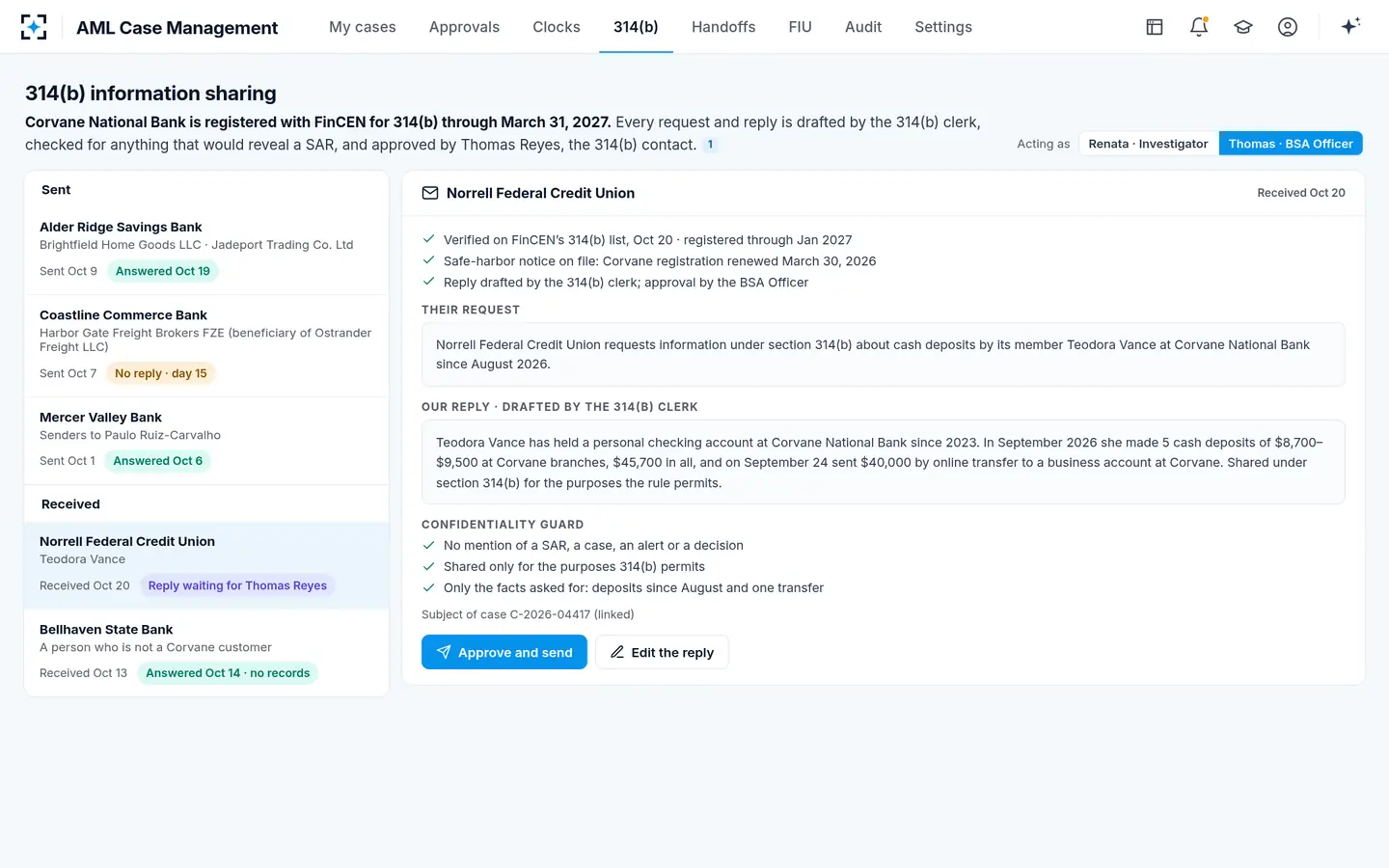Click the Answered Oct 19 status badge
The height and width of the screenshot is (868, 1389).
(x=163, y=271)
